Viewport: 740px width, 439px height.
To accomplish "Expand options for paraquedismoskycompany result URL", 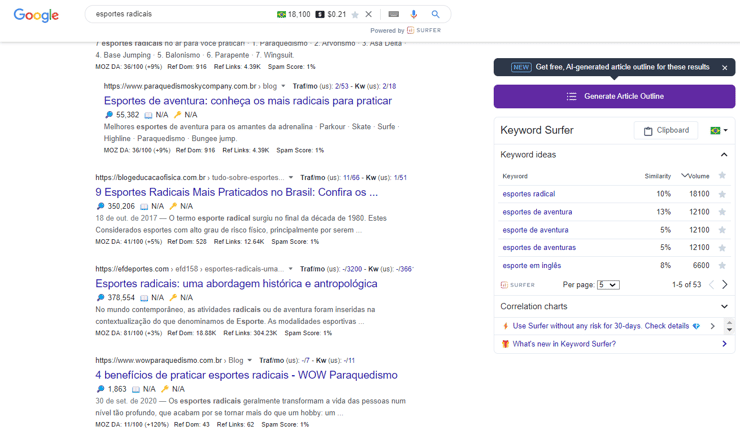I will [x=283, y=86].
